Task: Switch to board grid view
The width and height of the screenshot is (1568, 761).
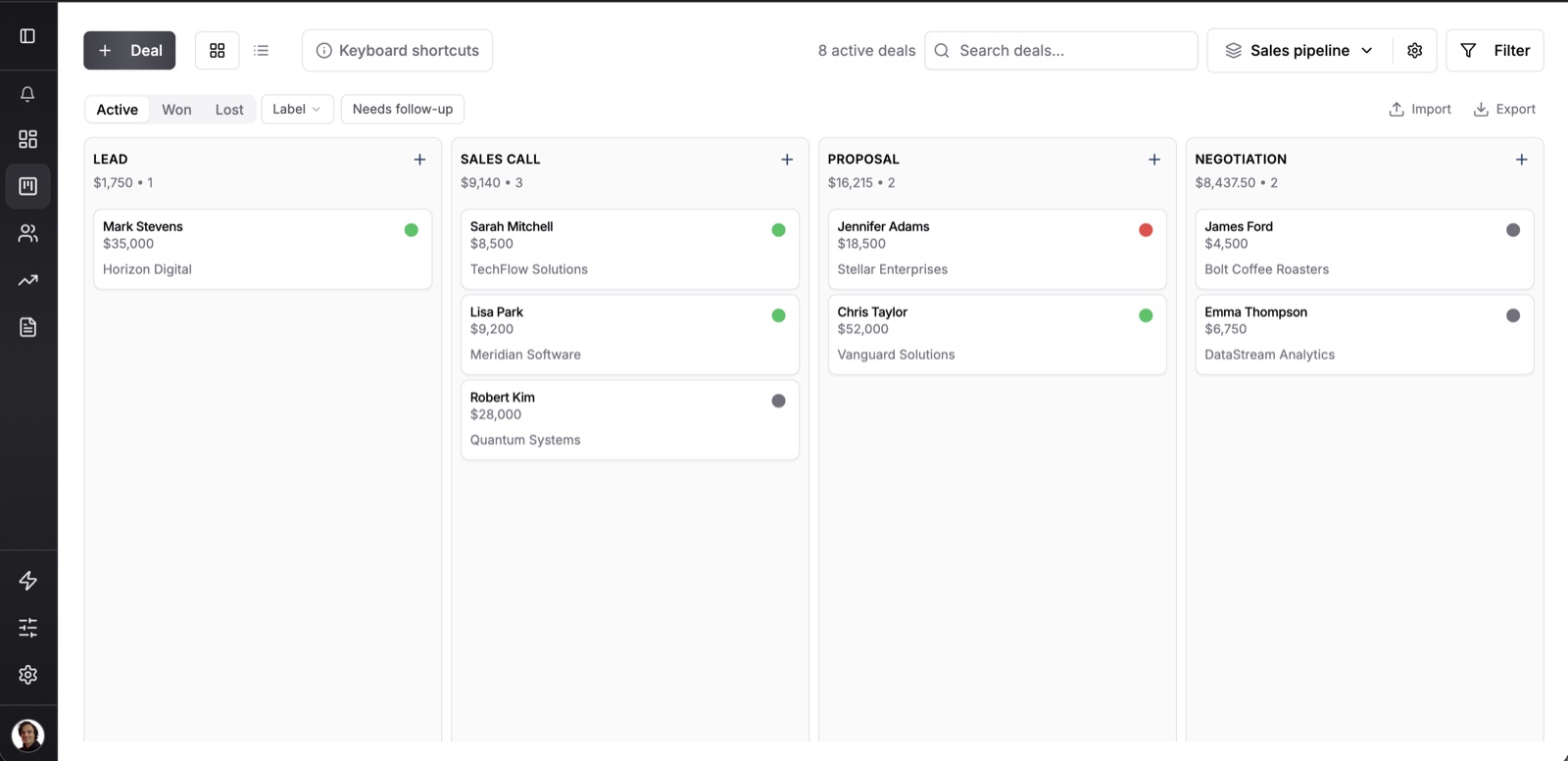Action: 218,51
